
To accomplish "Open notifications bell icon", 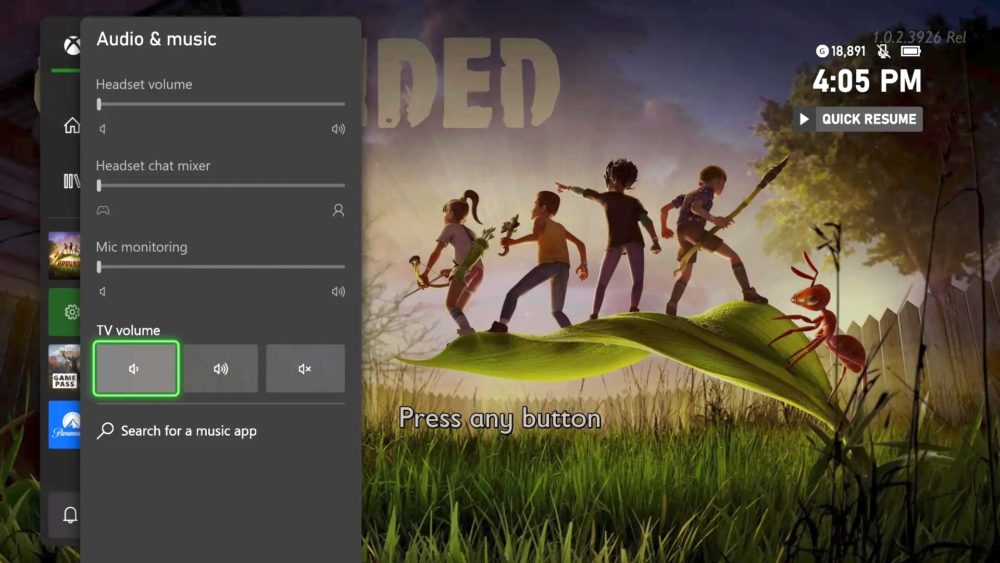I will point(70,515).
